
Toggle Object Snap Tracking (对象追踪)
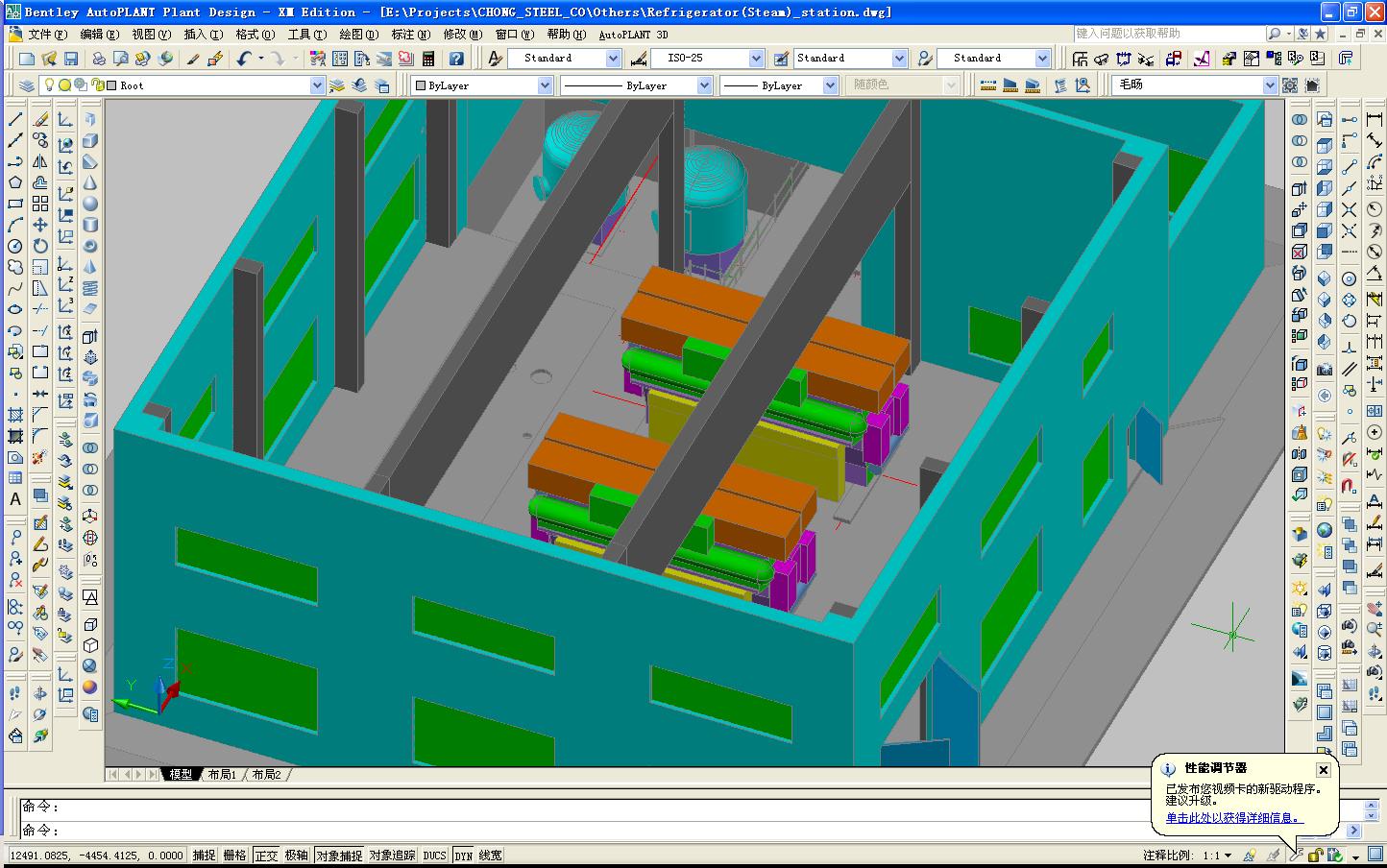tap(393, 856)
